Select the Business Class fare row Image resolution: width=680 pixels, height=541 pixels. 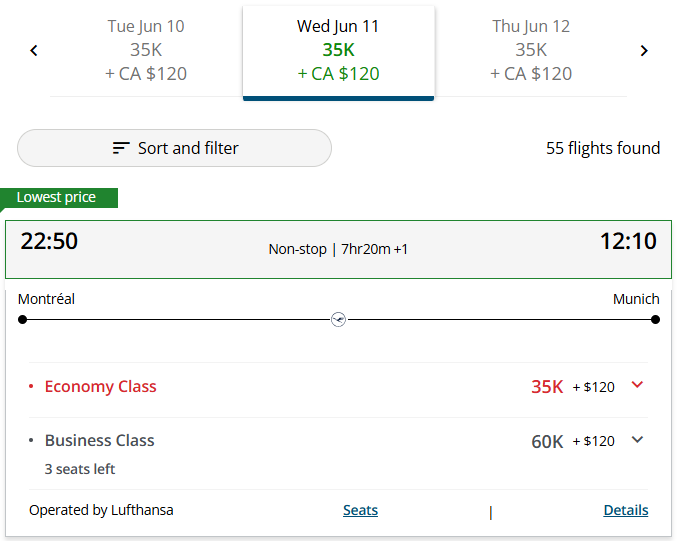338,453
